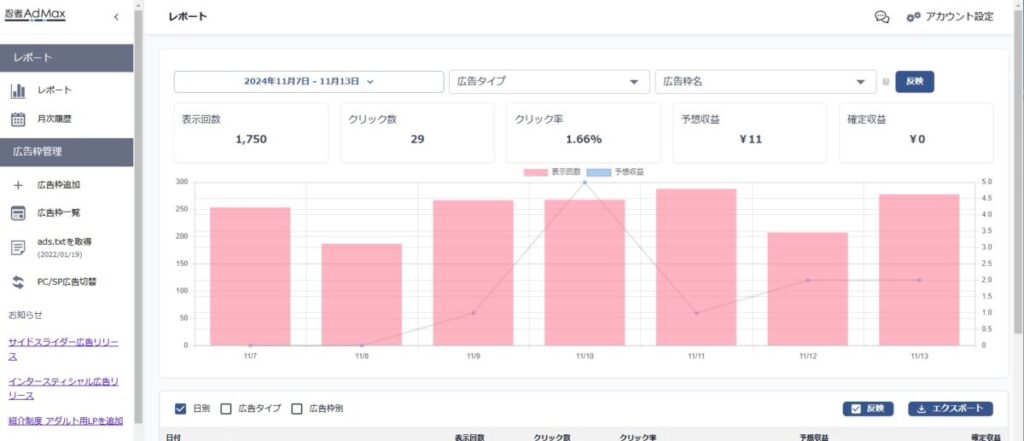Open the chat message icon in header

[882, 17]
